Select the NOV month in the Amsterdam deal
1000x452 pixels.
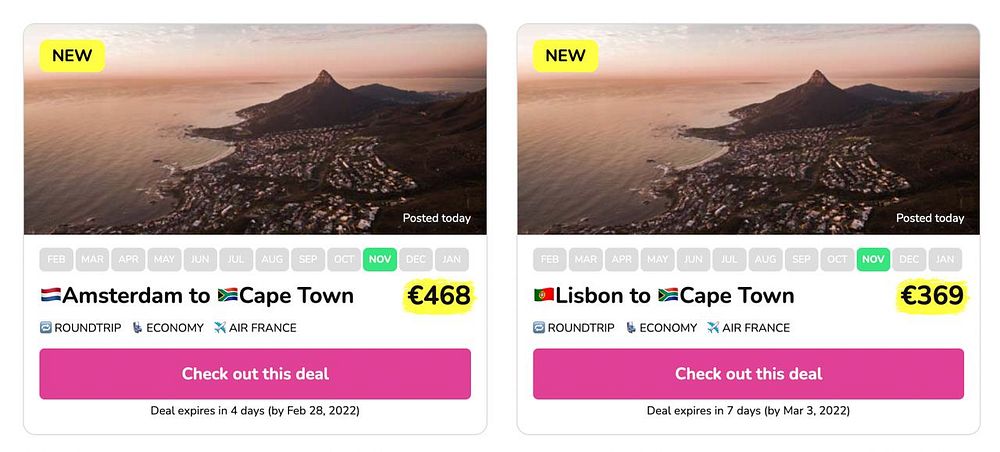(380, 260)
